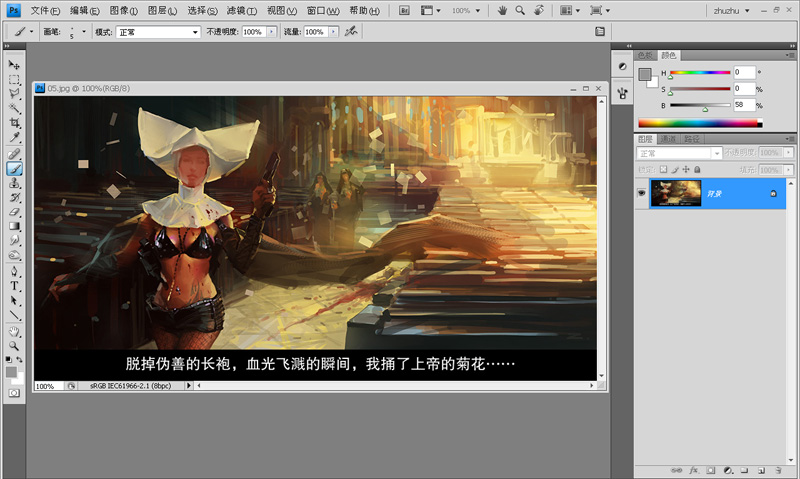The image size is (800, 479).
Task: Click the H hue slider in Color panel
Action: click(700, 73)
